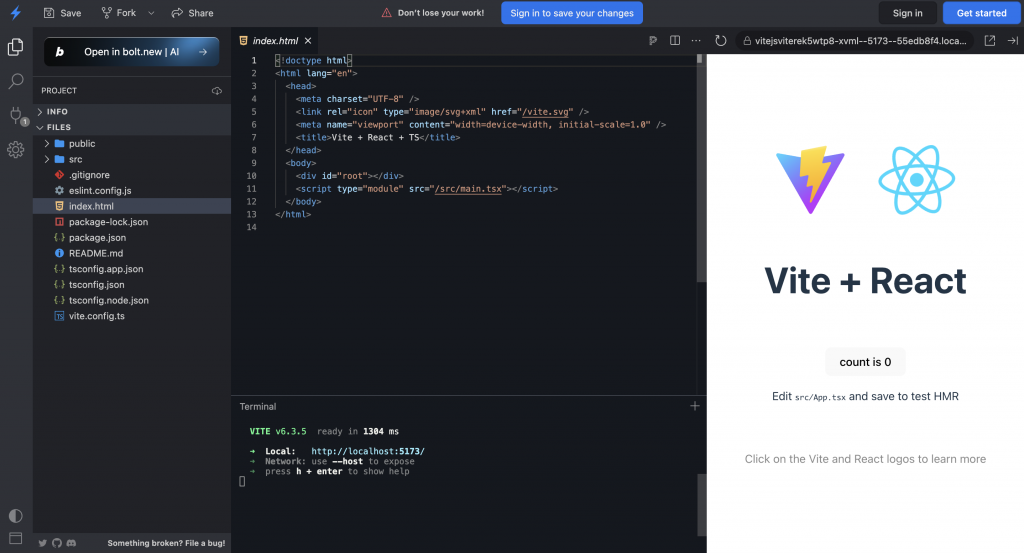Screen dimensions: 1024x553
Task: Click the editor vertical scrollbar
Action: pos(701,168)
